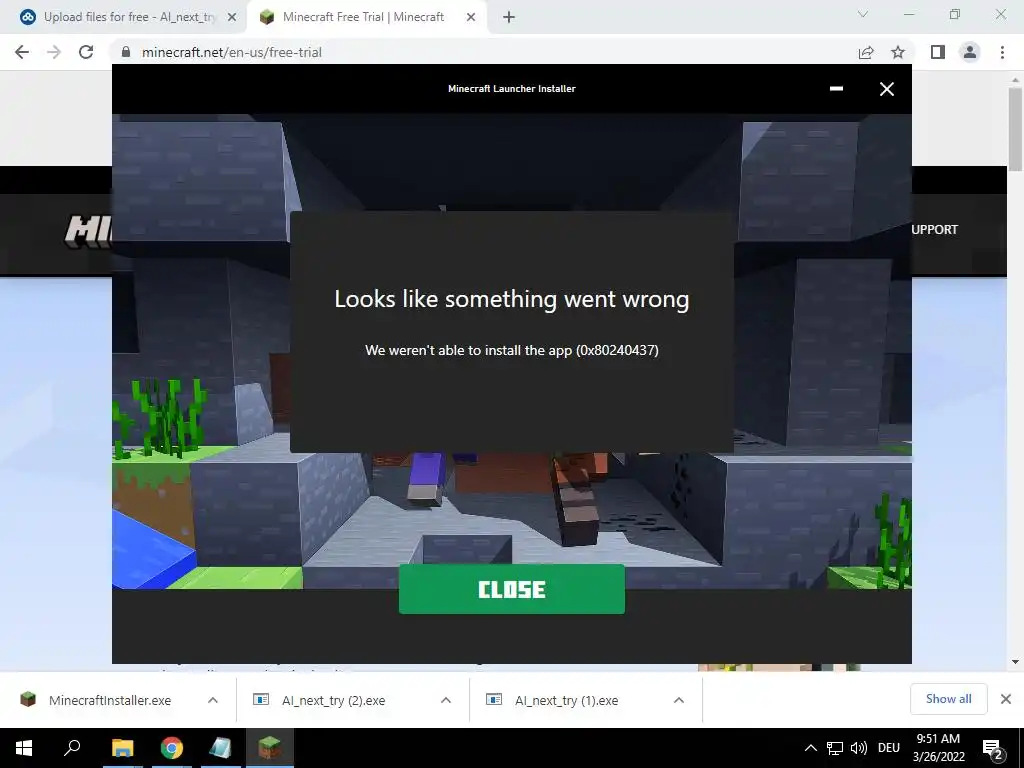Viewport: 1024px width, 768px height.
Task: Expand options for AI_next_try (2).exe download
Action: [x=446, y=700]
